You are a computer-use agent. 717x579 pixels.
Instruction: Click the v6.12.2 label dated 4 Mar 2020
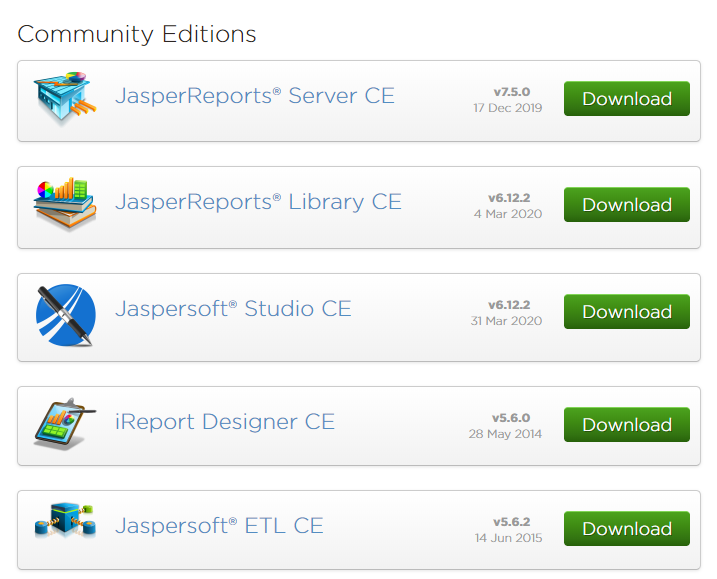click(509, 198)
